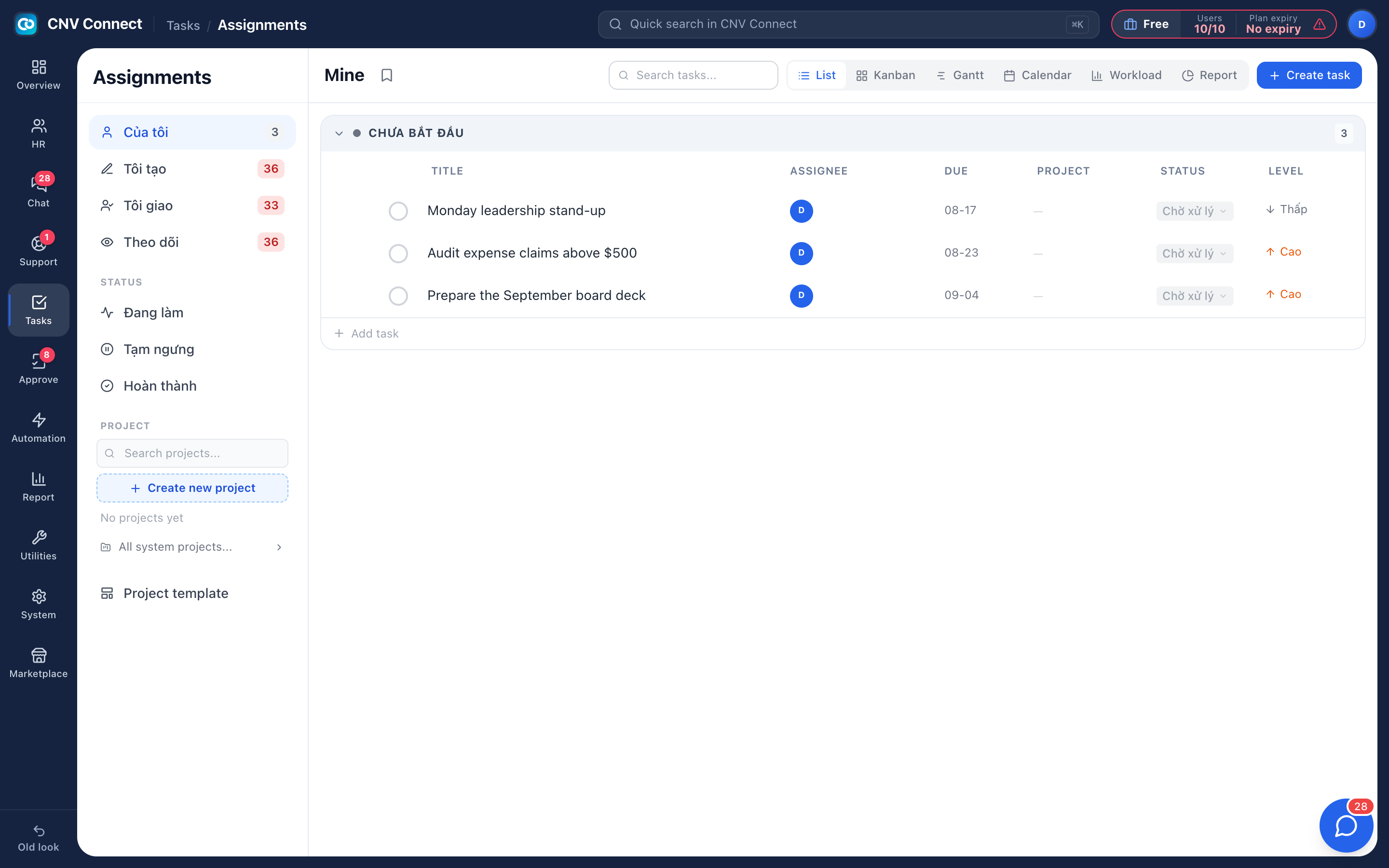Switch back to Old look
1389x868 pixels.
(39, 839)
